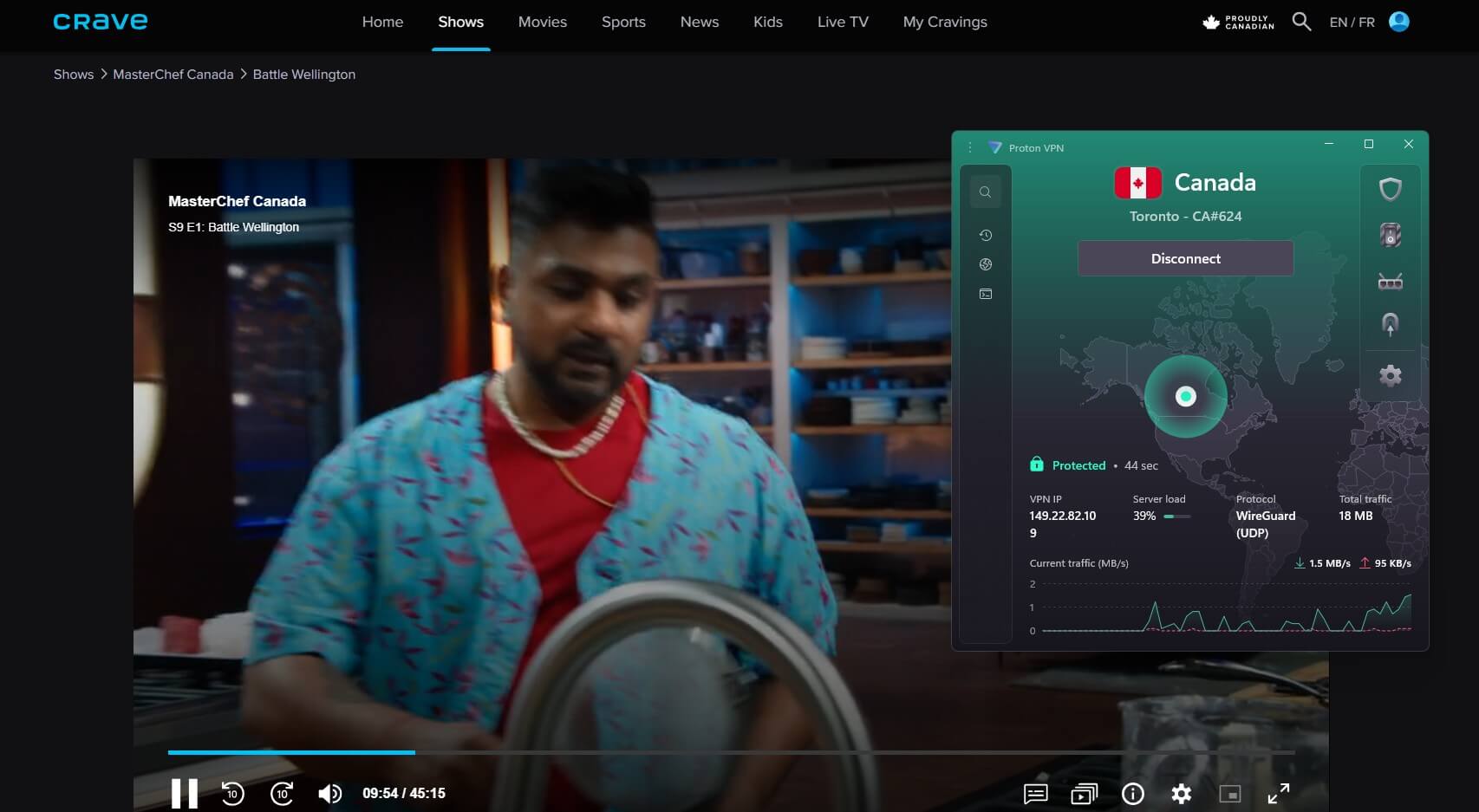Rewind video 10 seconds

pos(232,793)
